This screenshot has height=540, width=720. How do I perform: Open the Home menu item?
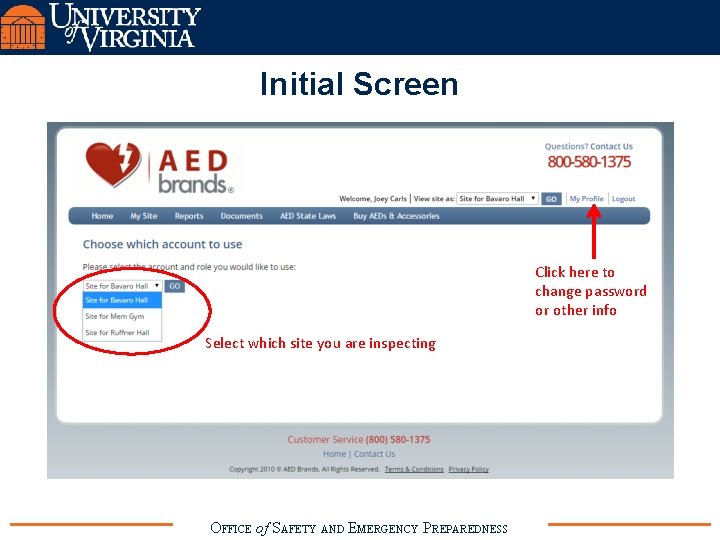pyautogui.click(x=102, y=216)
